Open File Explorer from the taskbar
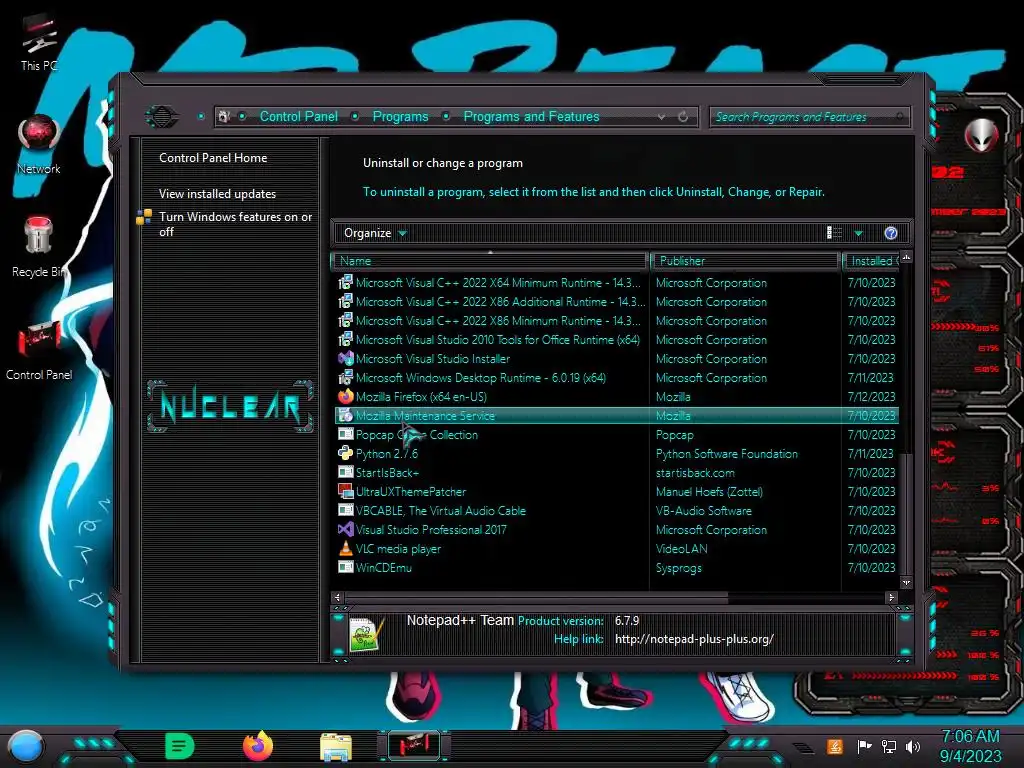The height and width of the screenshot is (768, 1024). coord(336,746)
